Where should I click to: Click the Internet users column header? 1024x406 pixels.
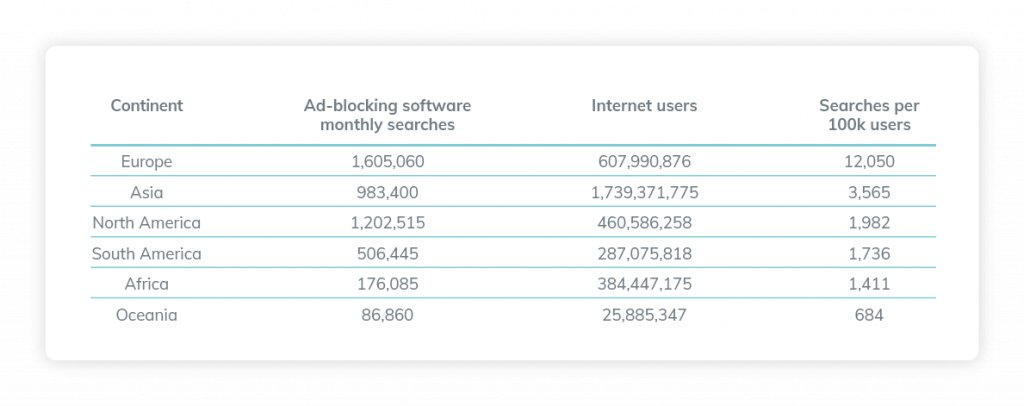pos(644,105)
